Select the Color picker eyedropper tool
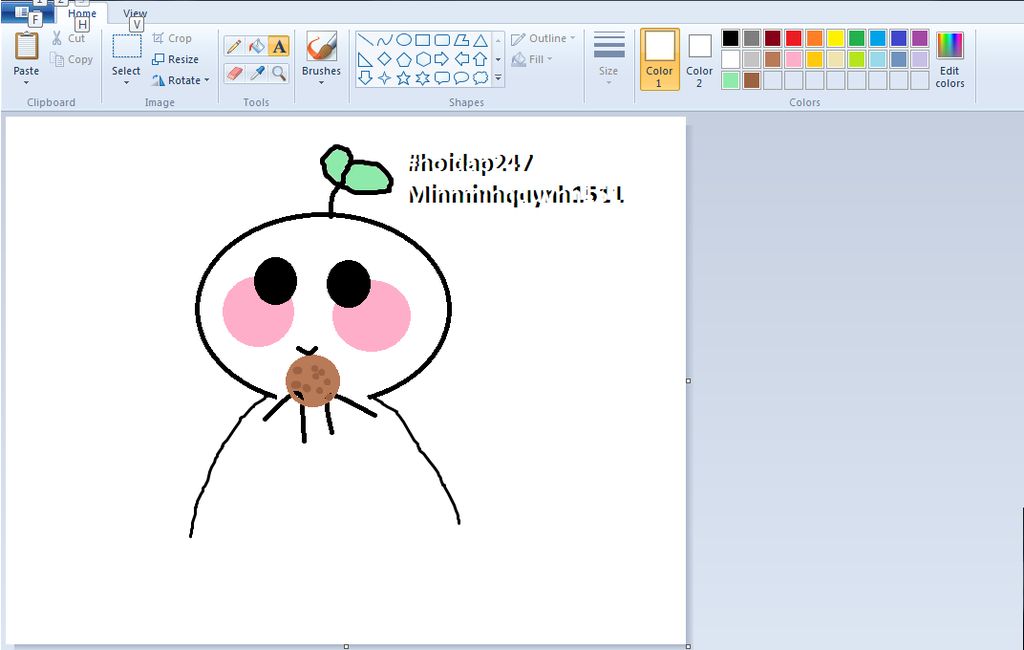 pos(257,73)
